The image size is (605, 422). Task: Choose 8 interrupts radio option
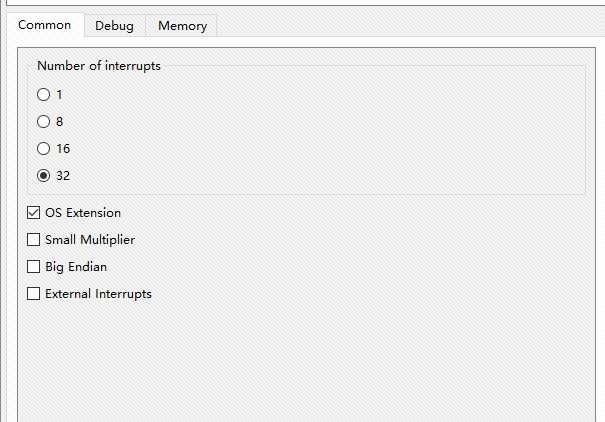(x=43, y=122)
